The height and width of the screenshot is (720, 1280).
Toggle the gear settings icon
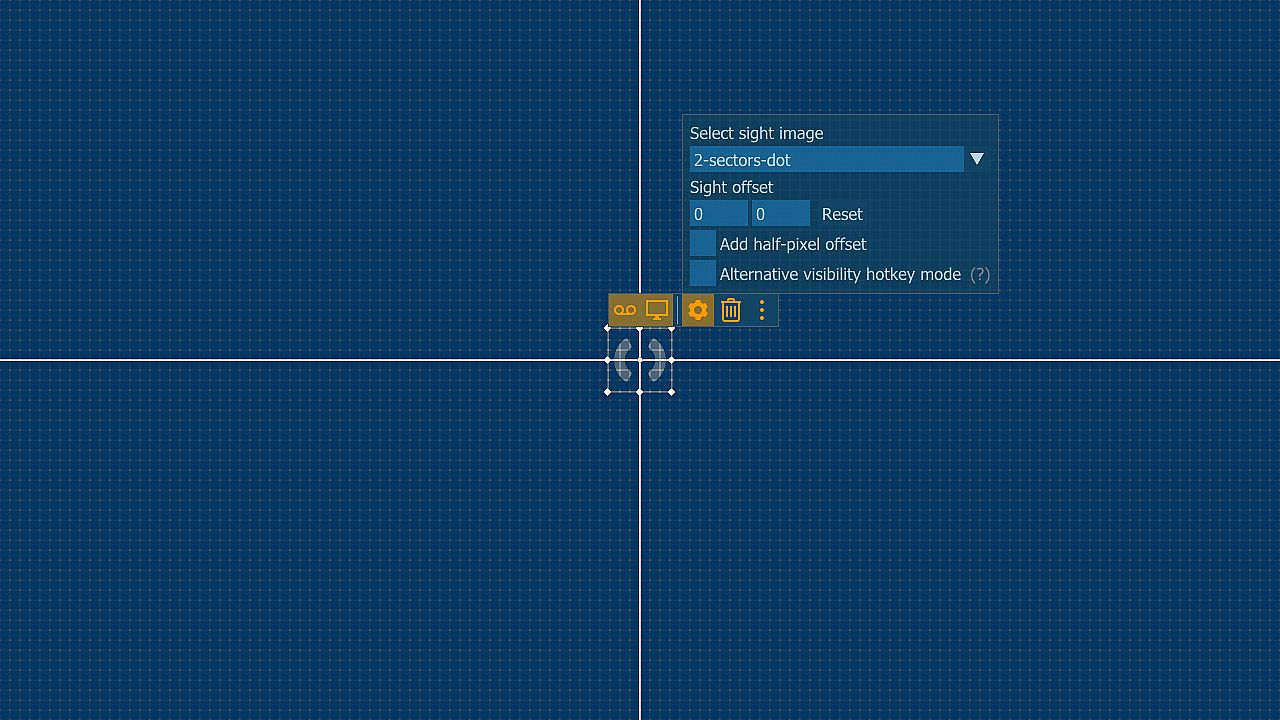click(698, 310)
